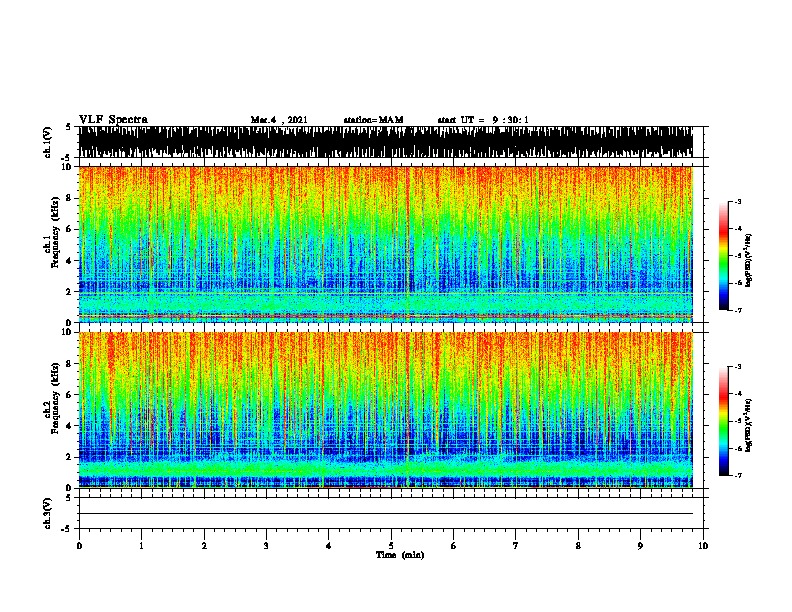This screenshot has height=612, width=792.
Task: Click the ch.2 color bar log(PSD) unit label
Action: pyautogui.click(x=749, y=425)
